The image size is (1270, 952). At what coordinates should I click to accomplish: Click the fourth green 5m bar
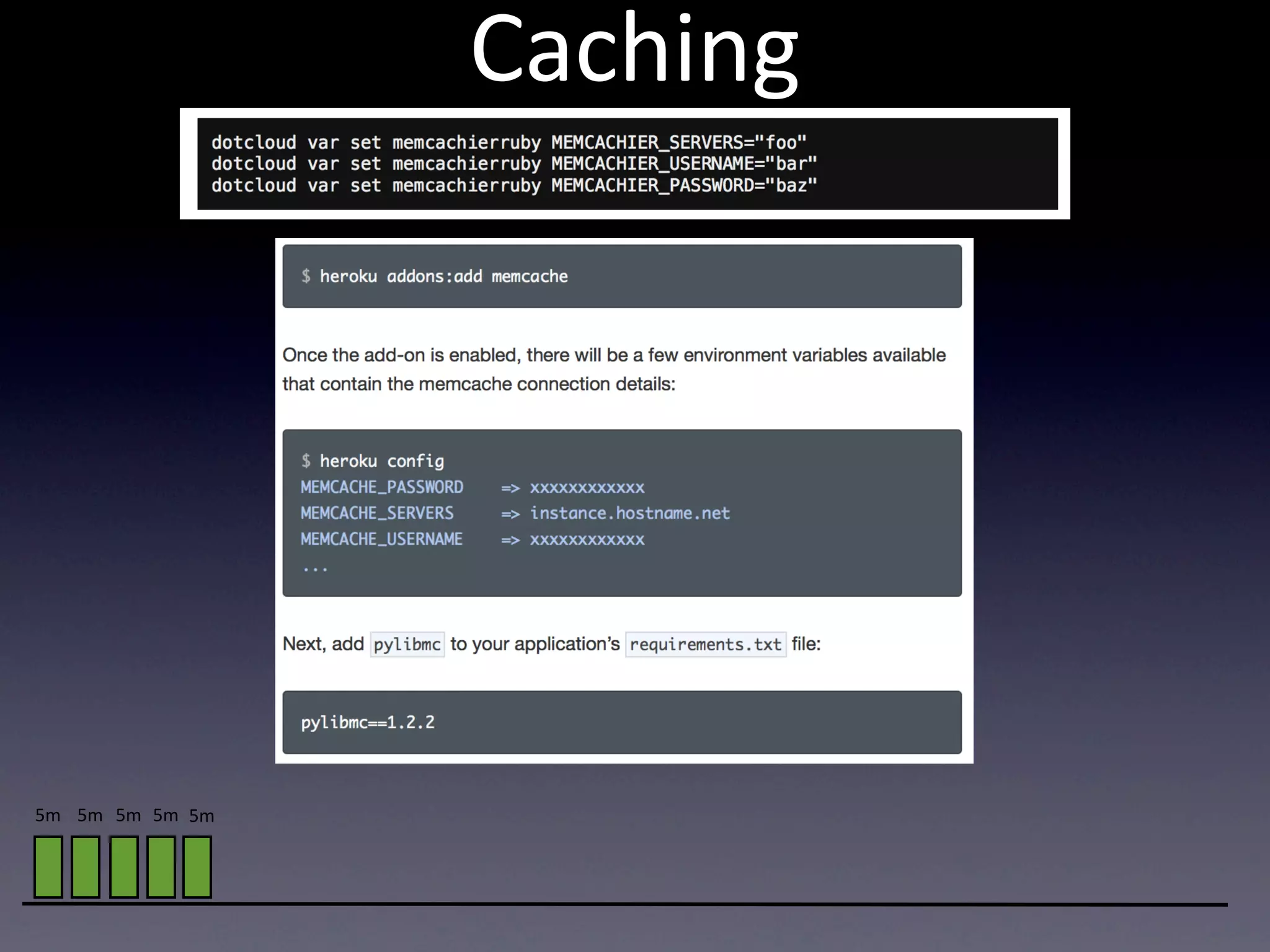click(161, 866)
